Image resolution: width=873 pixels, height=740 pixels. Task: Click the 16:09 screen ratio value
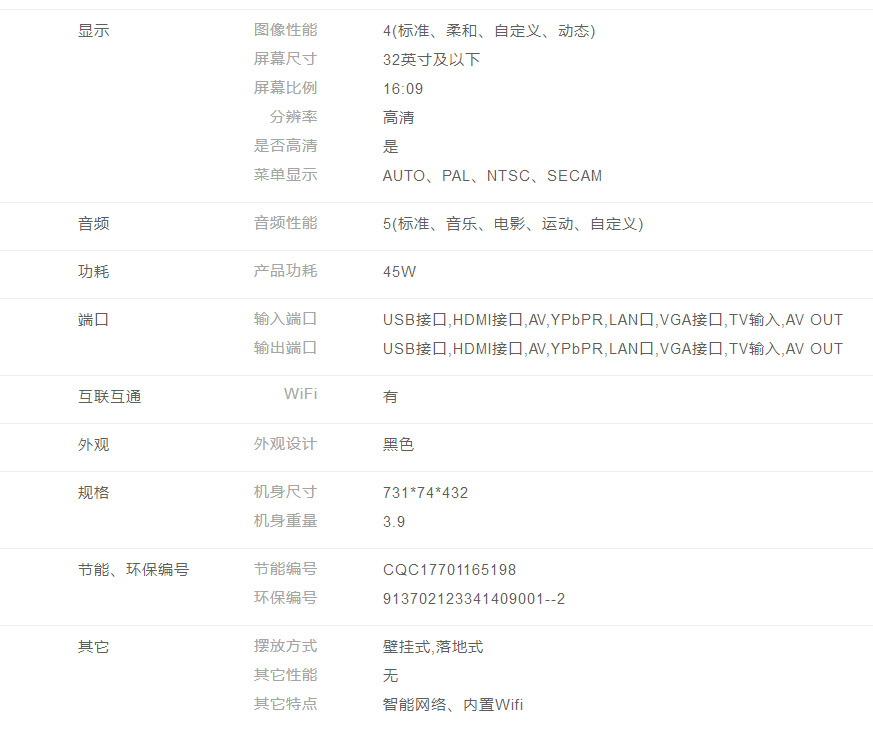pyautogui.click(x=403, y=89)
